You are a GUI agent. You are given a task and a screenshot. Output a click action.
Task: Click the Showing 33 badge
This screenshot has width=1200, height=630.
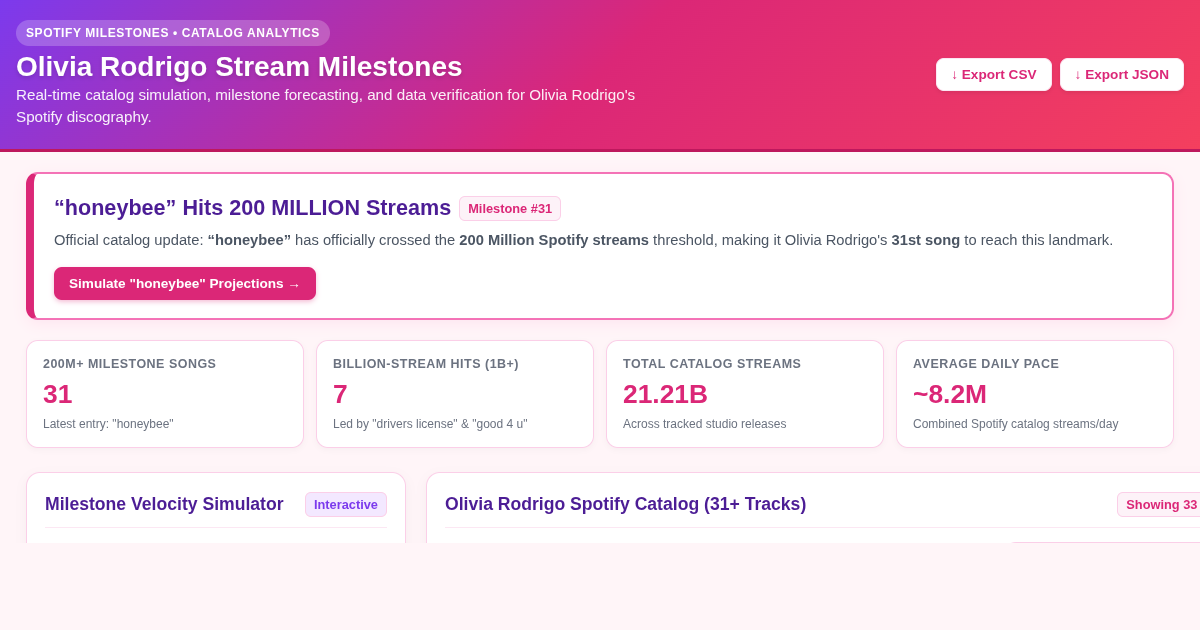pos(1161,504)
